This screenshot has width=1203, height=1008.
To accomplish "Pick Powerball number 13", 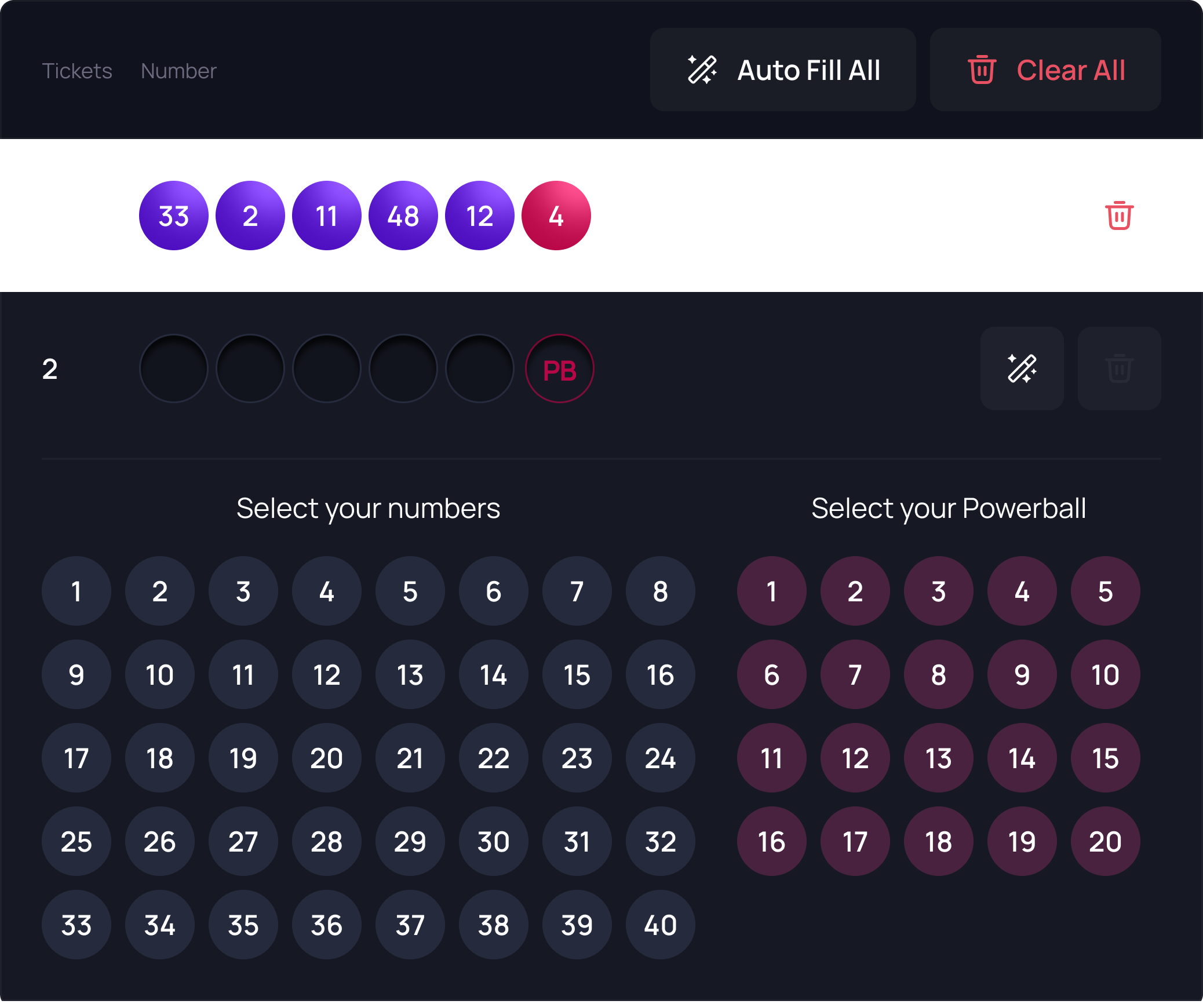I will [x=938, y=758].
